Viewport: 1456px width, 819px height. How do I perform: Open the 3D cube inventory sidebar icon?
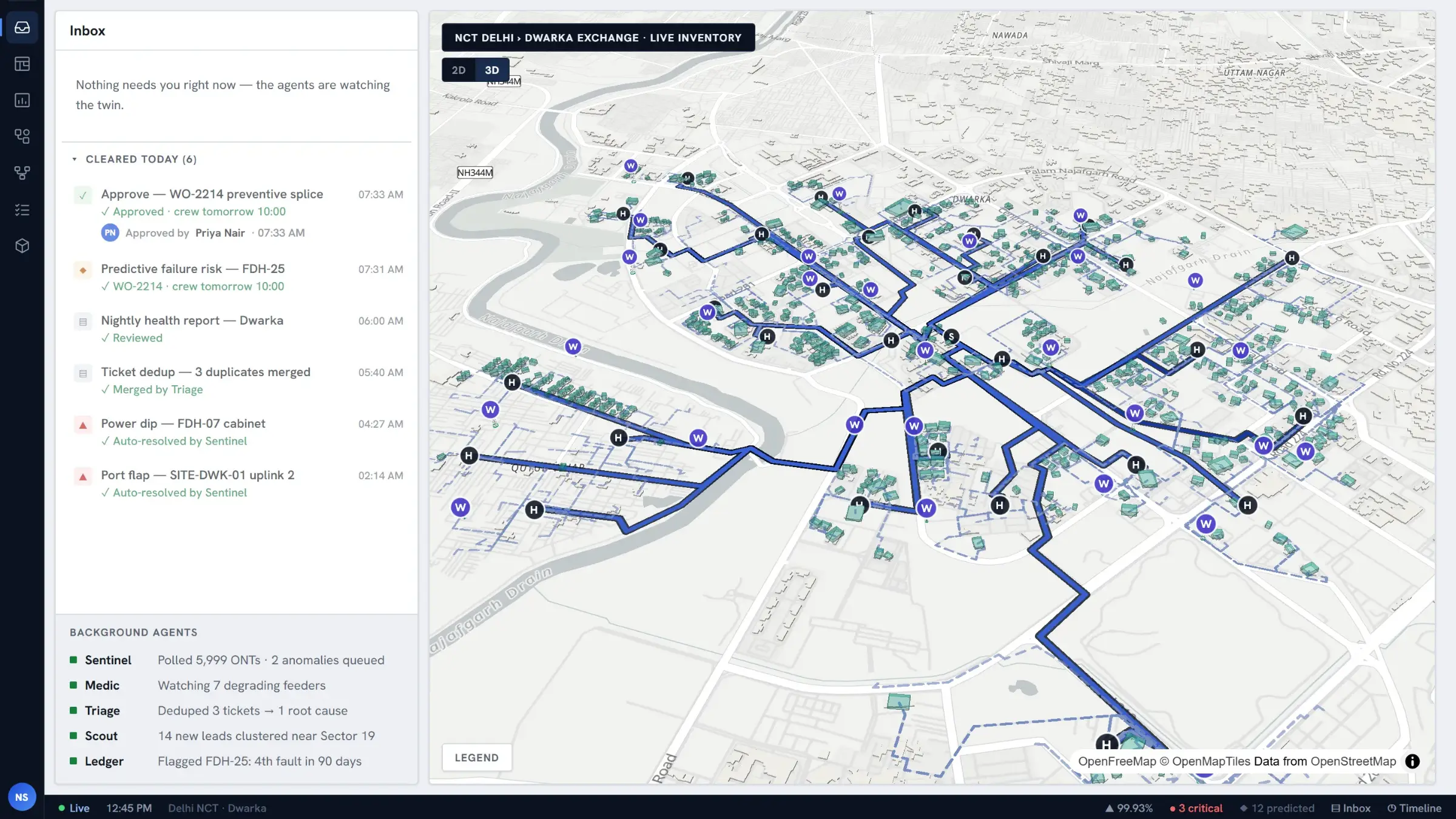pos(22,246)
